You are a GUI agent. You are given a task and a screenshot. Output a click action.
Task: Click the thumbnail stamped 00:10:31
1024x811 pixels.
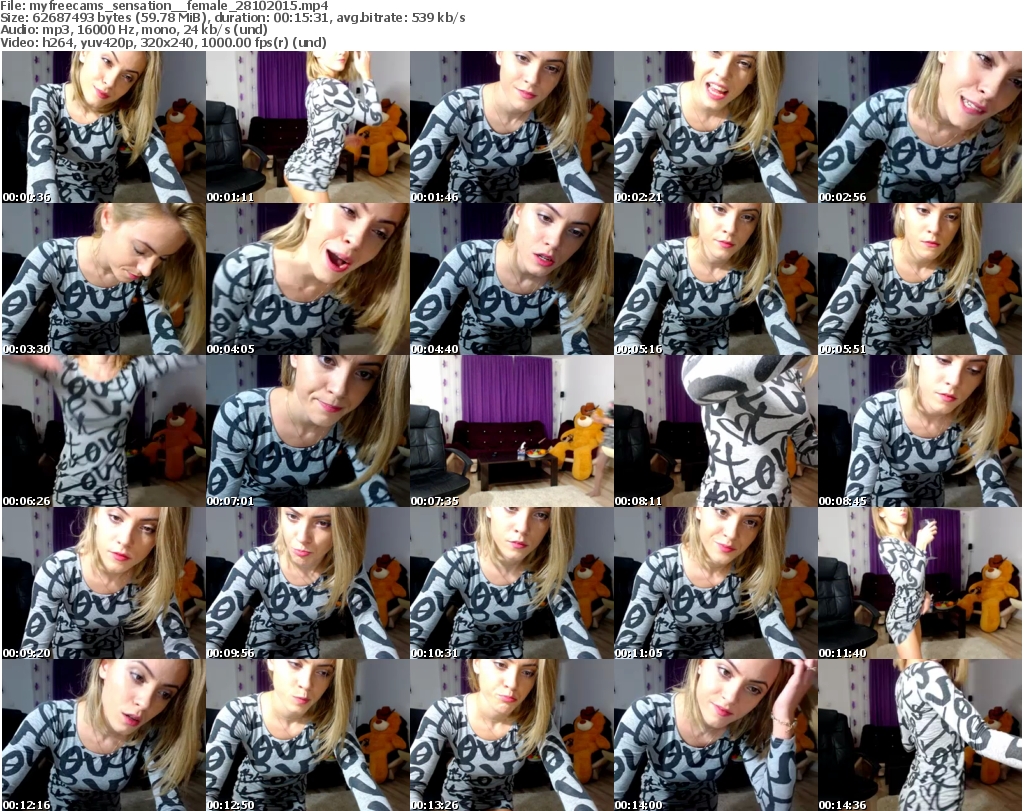[511, 584]
